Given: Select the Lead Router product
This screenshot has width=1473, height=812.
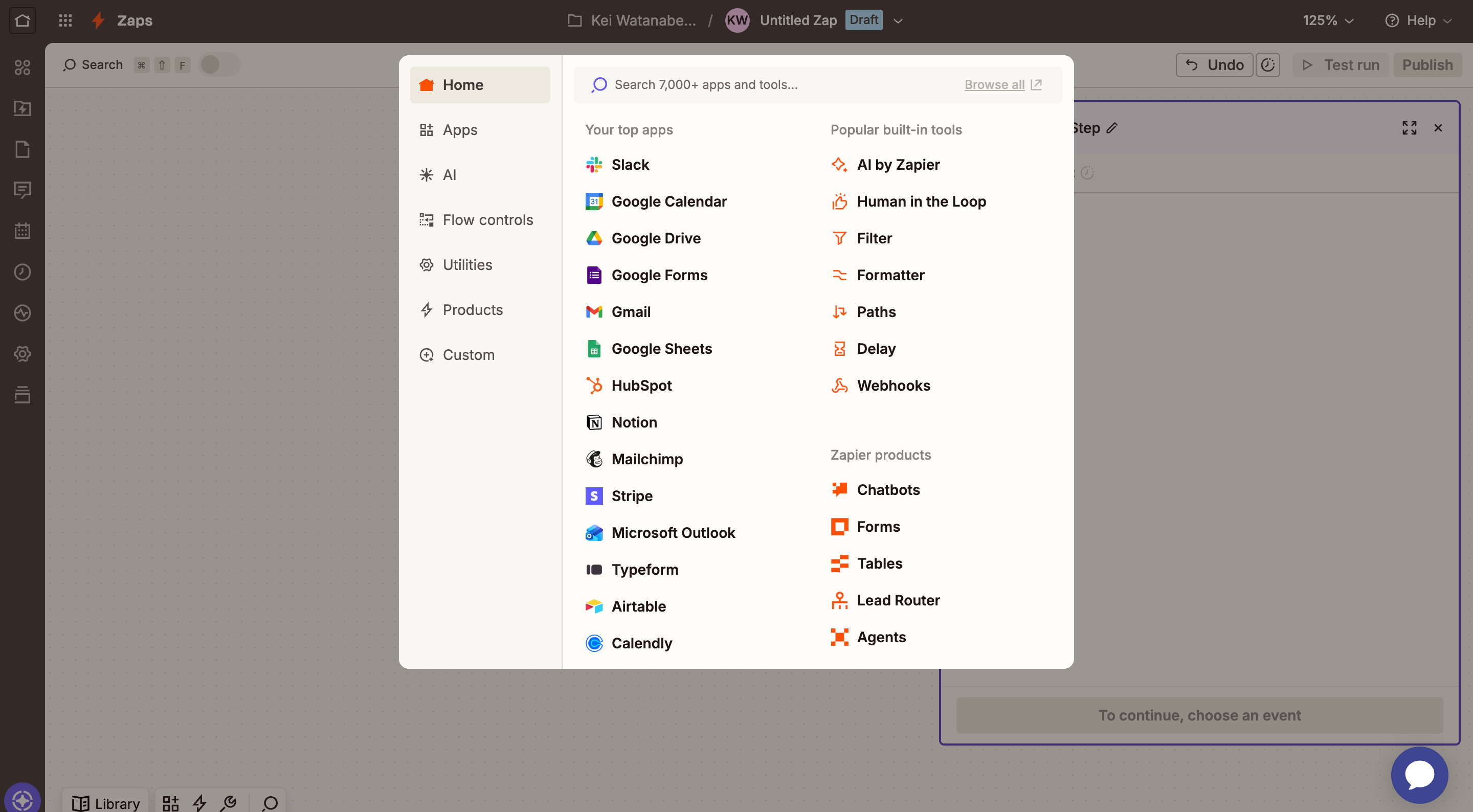Looking at the screenshot, I should [x=898, y=600].
